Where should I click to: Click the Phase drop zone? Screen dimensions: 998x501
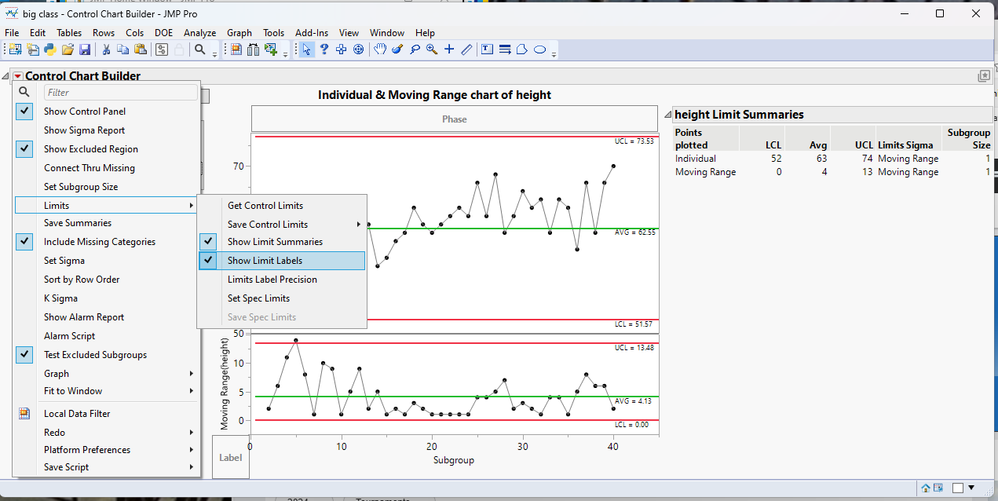[454, 119]
